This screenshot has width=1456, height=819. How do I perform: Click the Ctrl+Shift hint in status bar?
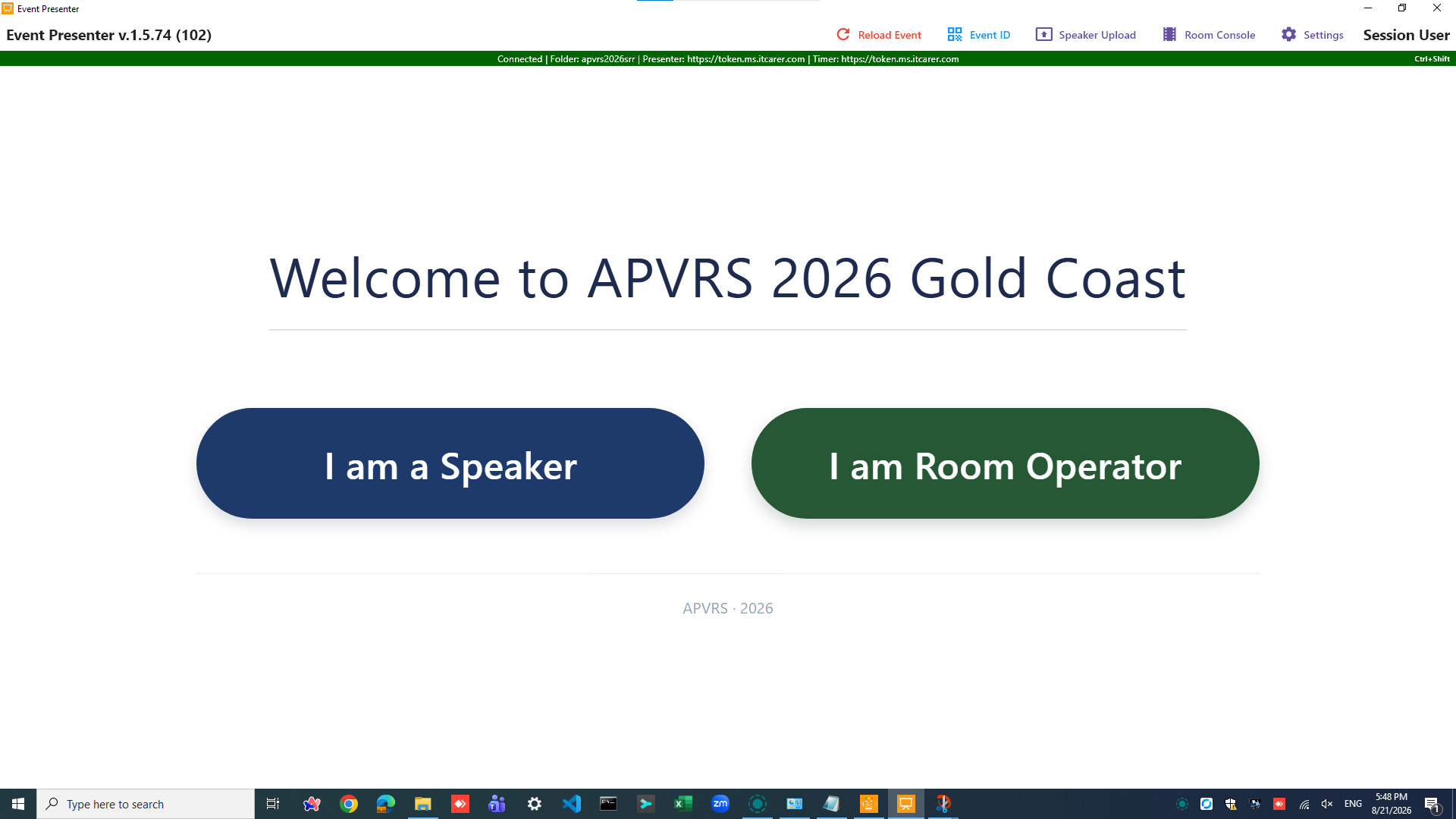pos(1432,59)
